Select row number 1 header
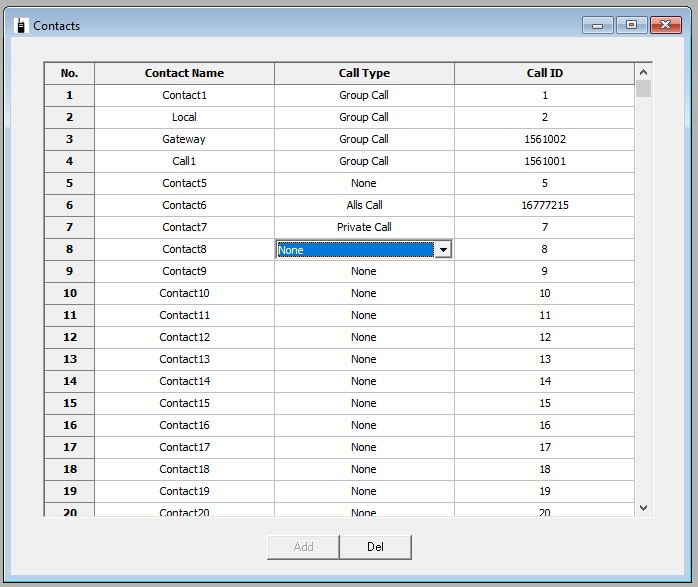Viewport: 698px width, 587px height. tap(69, 95)
